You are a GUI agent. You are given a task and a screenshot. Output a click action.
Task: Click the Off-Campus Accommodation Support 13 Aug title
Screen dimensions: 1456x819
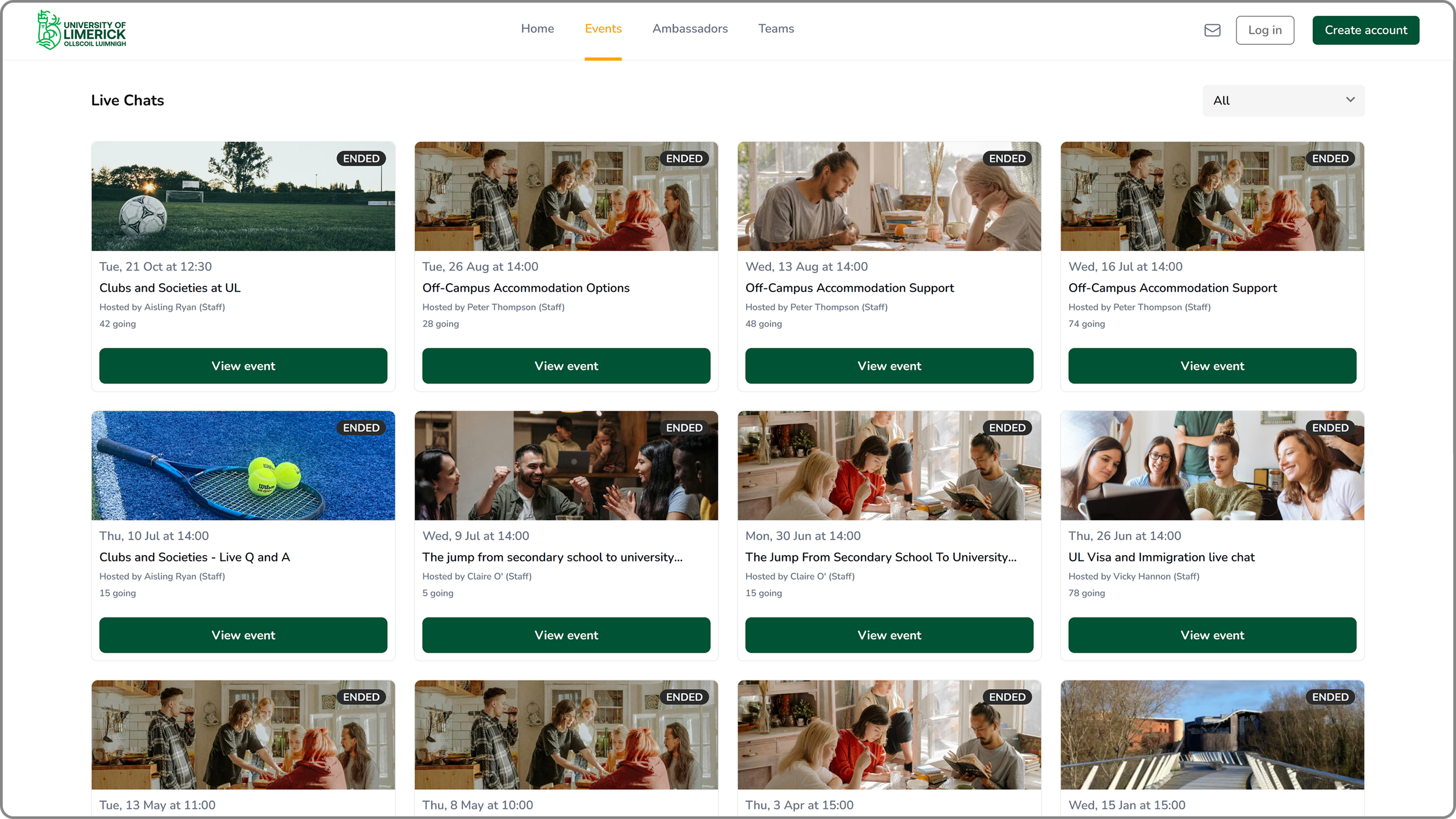click(849, 288)
